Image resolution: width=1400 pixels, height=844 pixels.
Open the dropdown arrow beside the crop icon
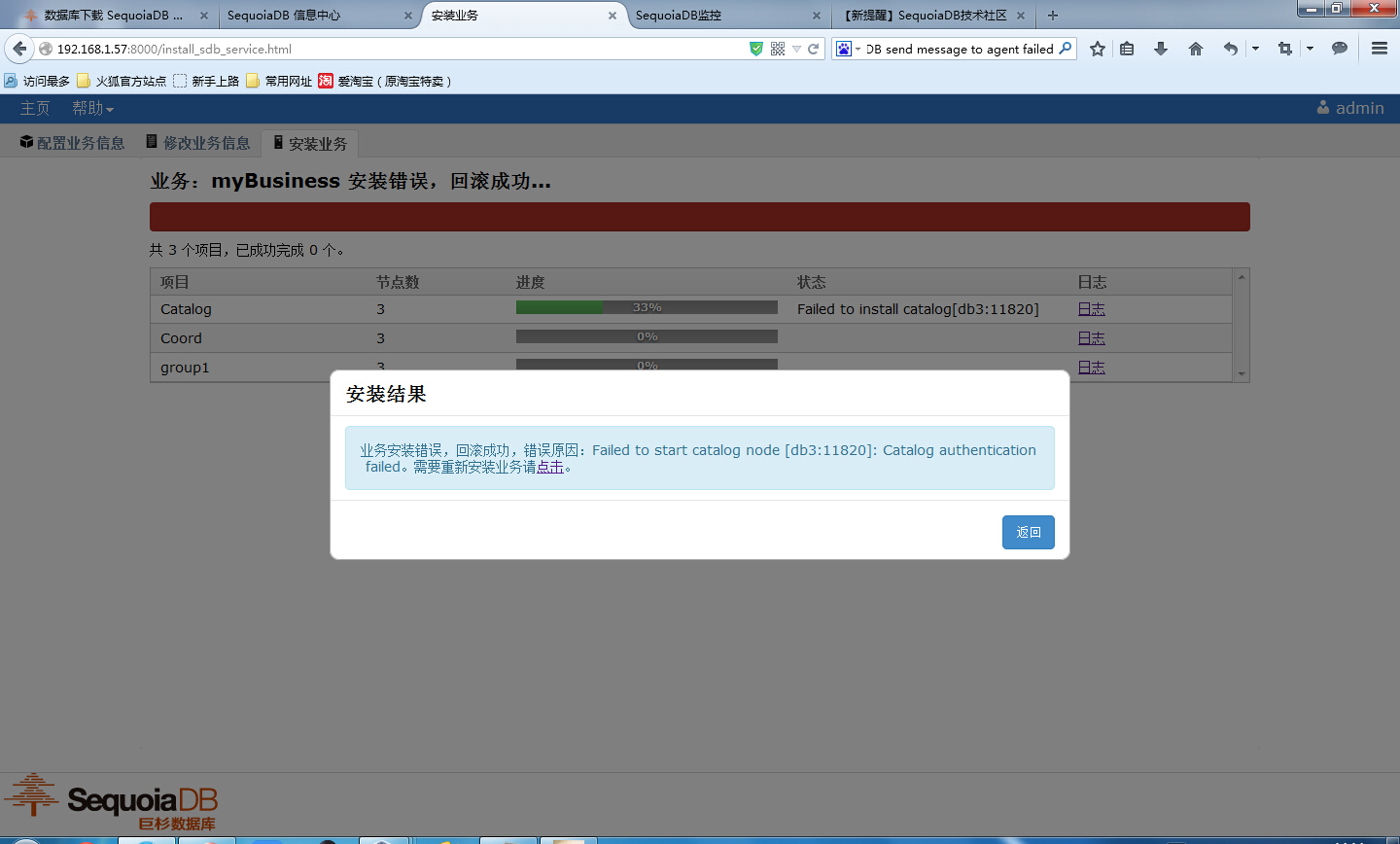pos(1310,49)
